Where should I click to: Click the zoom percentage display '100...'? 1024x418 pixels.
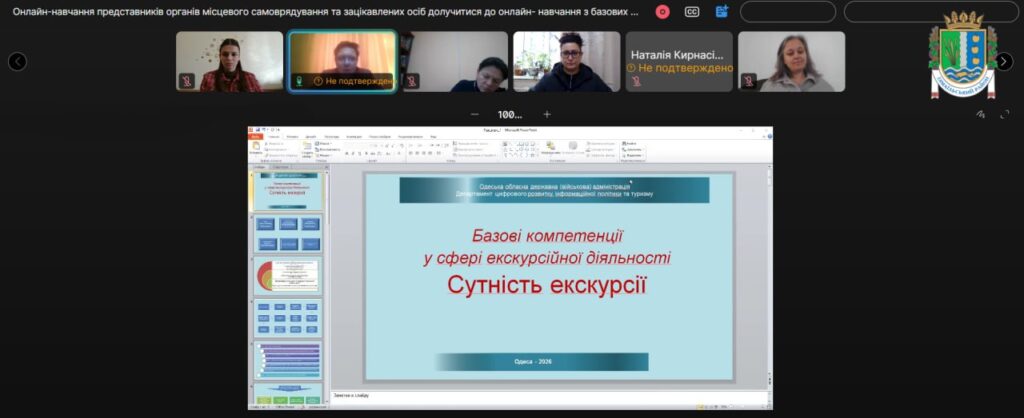tap(510, 114)
